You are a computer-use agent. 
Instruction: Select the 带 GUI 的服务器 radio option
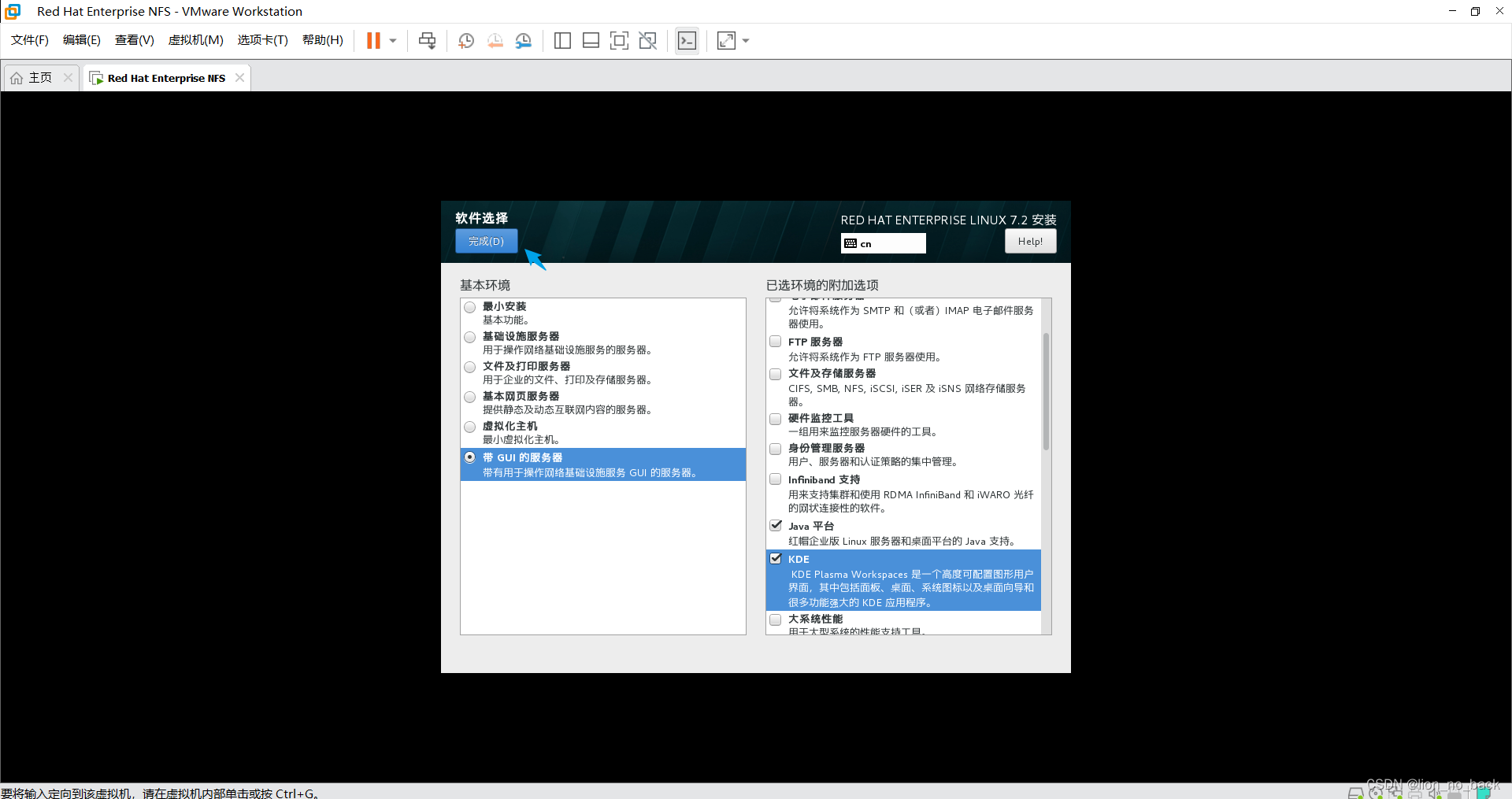pos(470,457)
